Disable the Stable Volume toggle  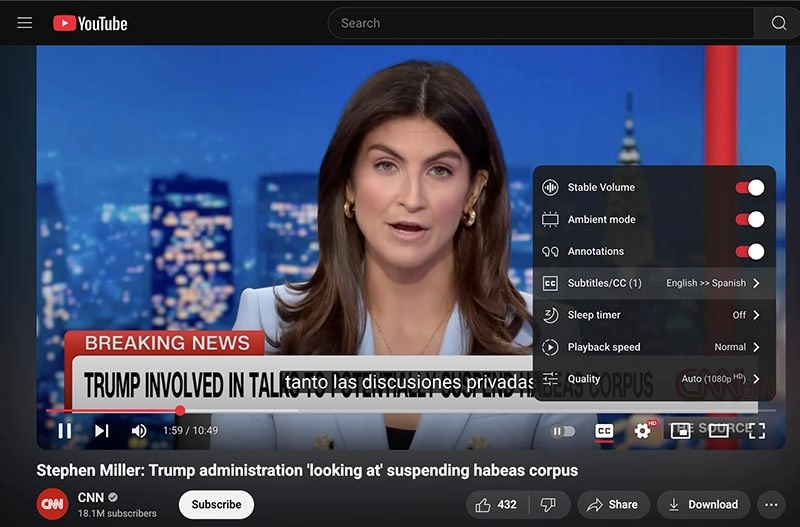pyautogui.click(x=749, y=188)
